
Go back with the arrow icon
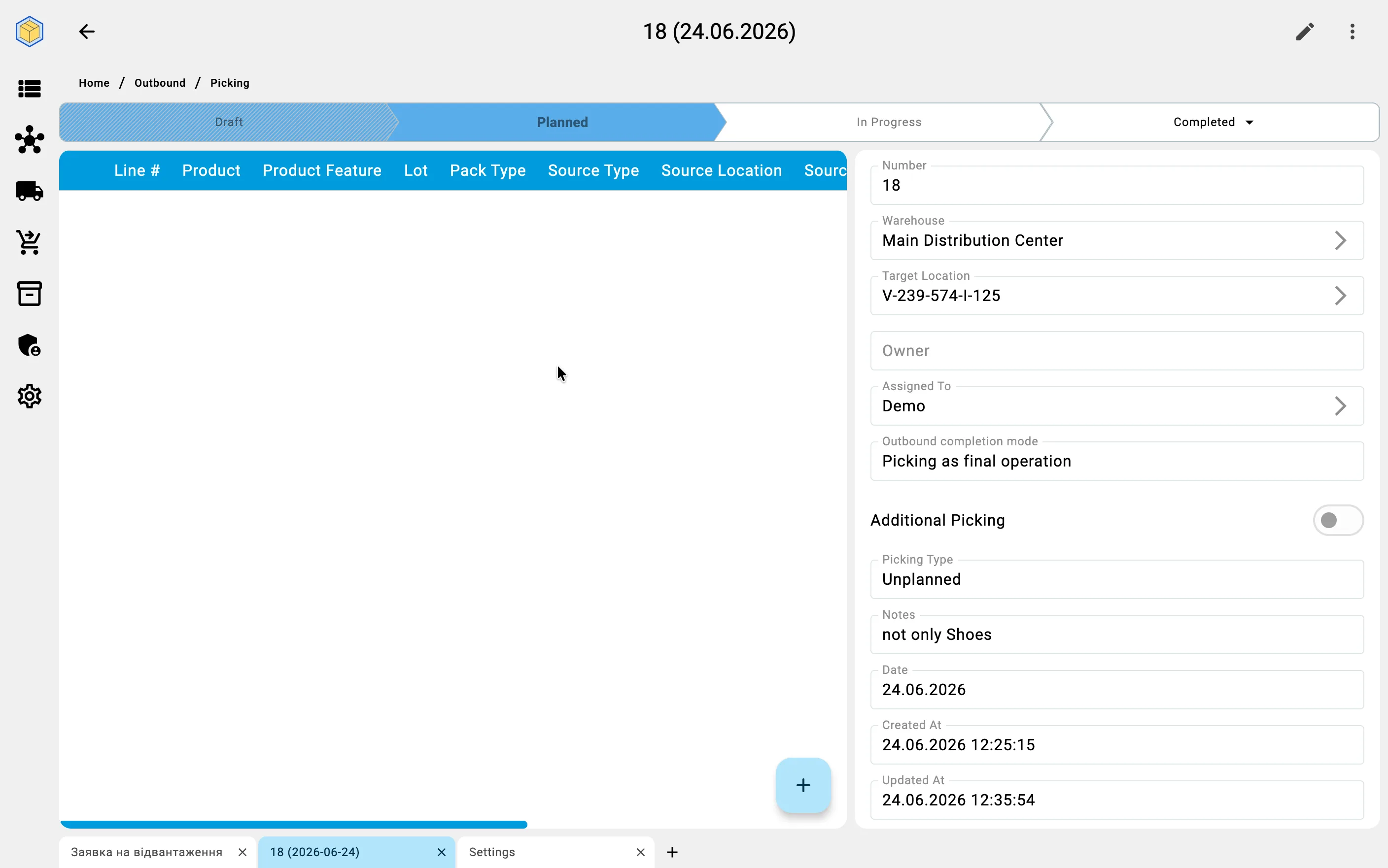click(87, 32)
